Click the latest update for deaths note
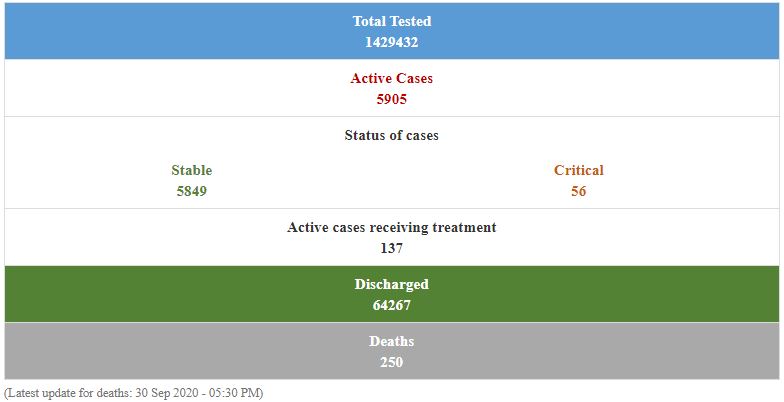784x402 pixels. (x=134, y=393)
